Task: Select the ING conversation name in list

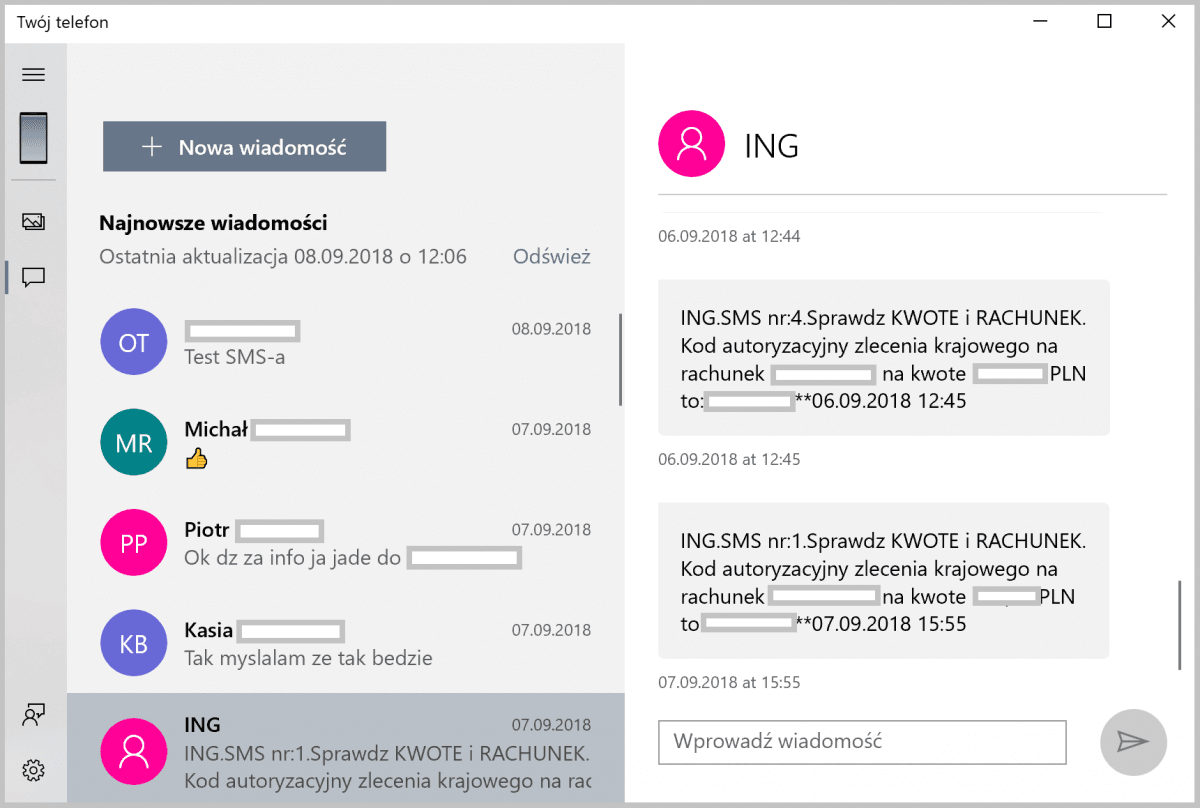Action: click(202, 724)
